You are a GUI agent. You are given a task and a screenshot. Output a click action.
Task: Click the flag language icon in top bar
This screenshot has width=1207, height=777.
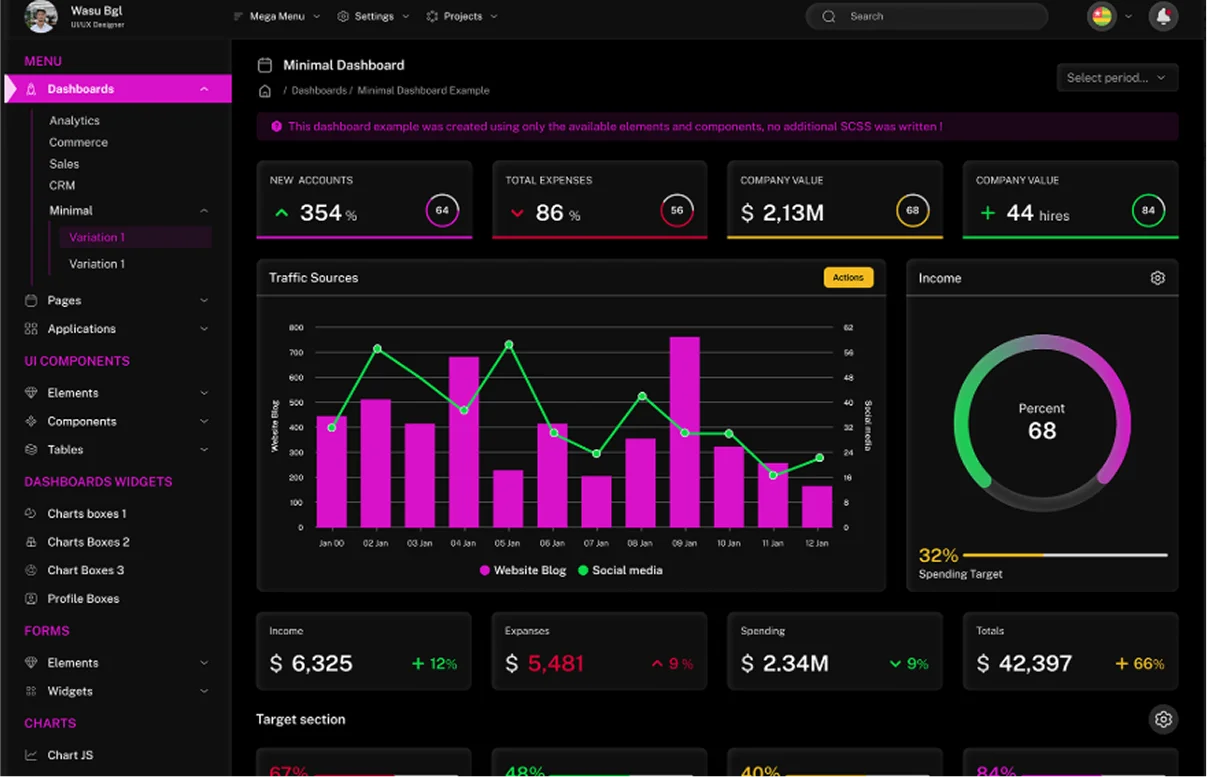pos(1101,16)
